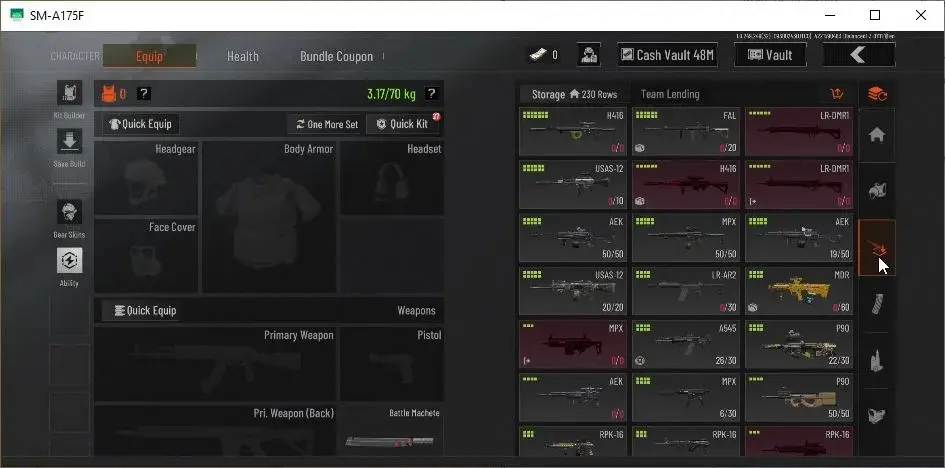Open the Bundle Coupon tab
This screenshot has width=945, height=468.
click(x=336, y=56)
